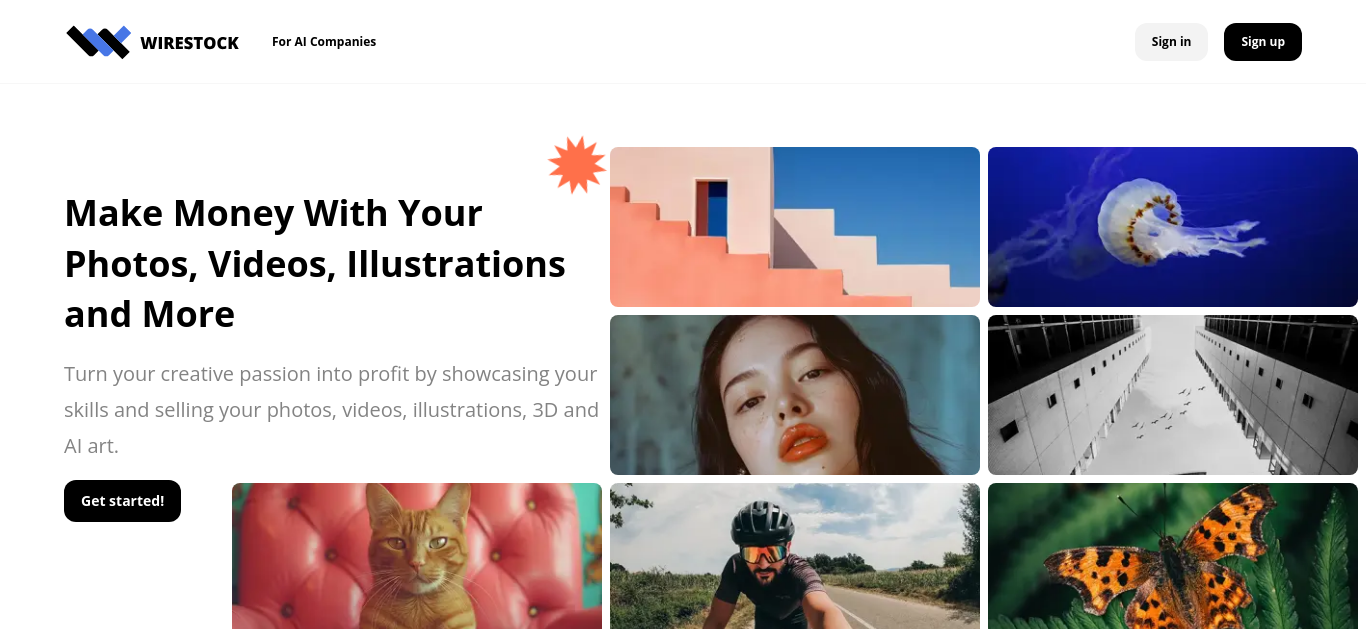The height and width of the screenshot is (629, 1366).
Task: Click the black Sign up button
Action: (x=1263, y=42)
